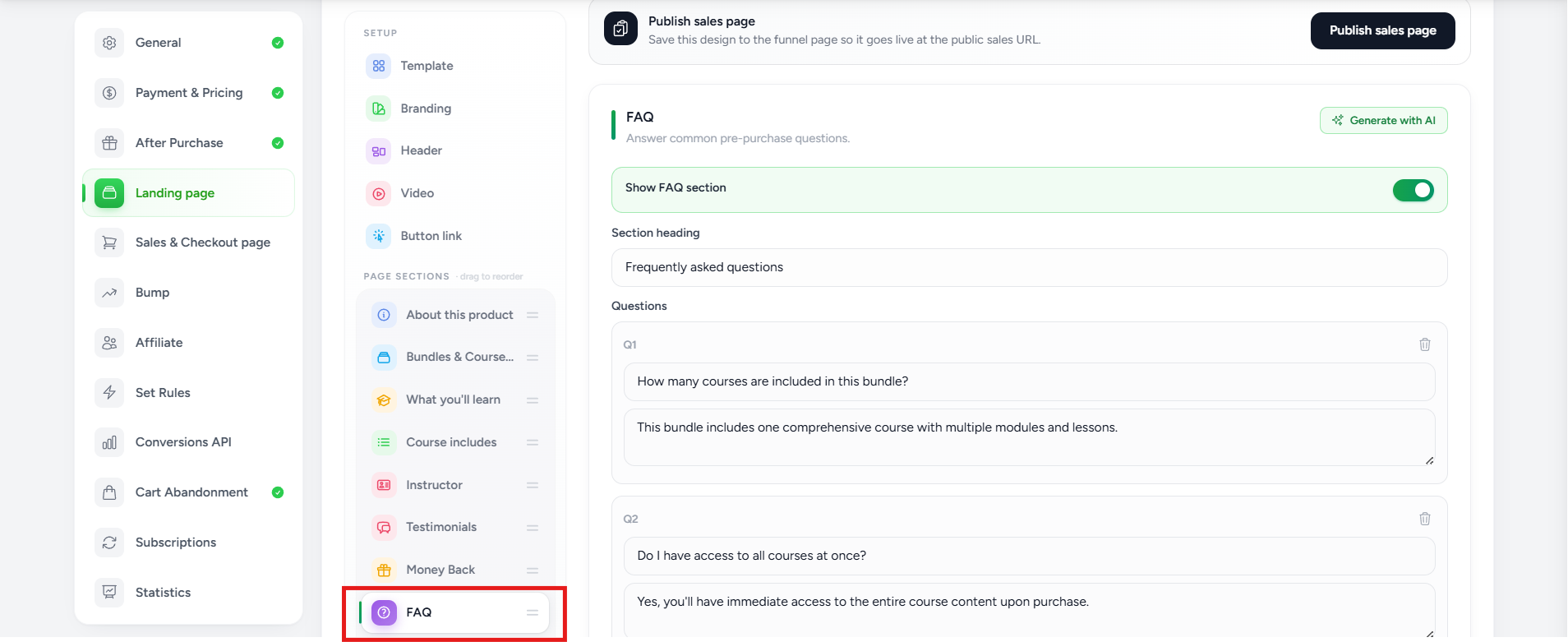Click the Q2 question text field
The width and height of the screenshot is (1568, 642).
1029,557
